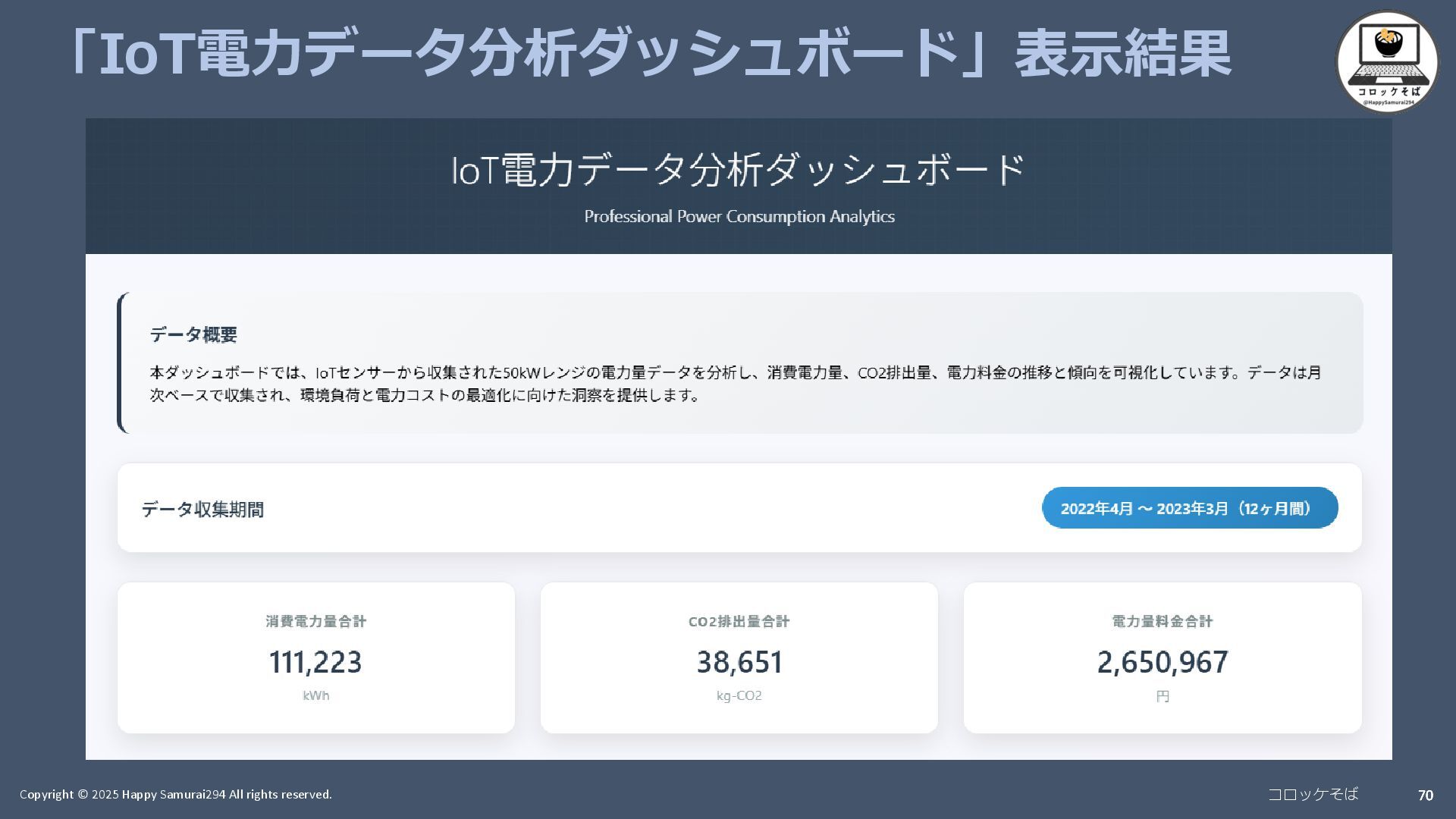
Task: Click the kWh unit label
Action: [315, 696]
